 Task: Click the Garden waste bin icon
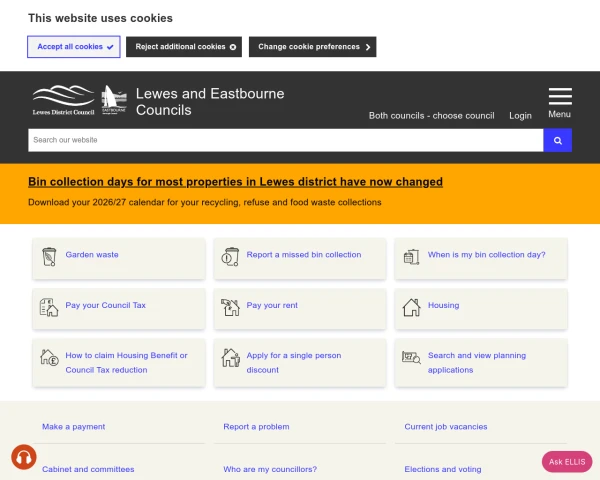[49, 257]
